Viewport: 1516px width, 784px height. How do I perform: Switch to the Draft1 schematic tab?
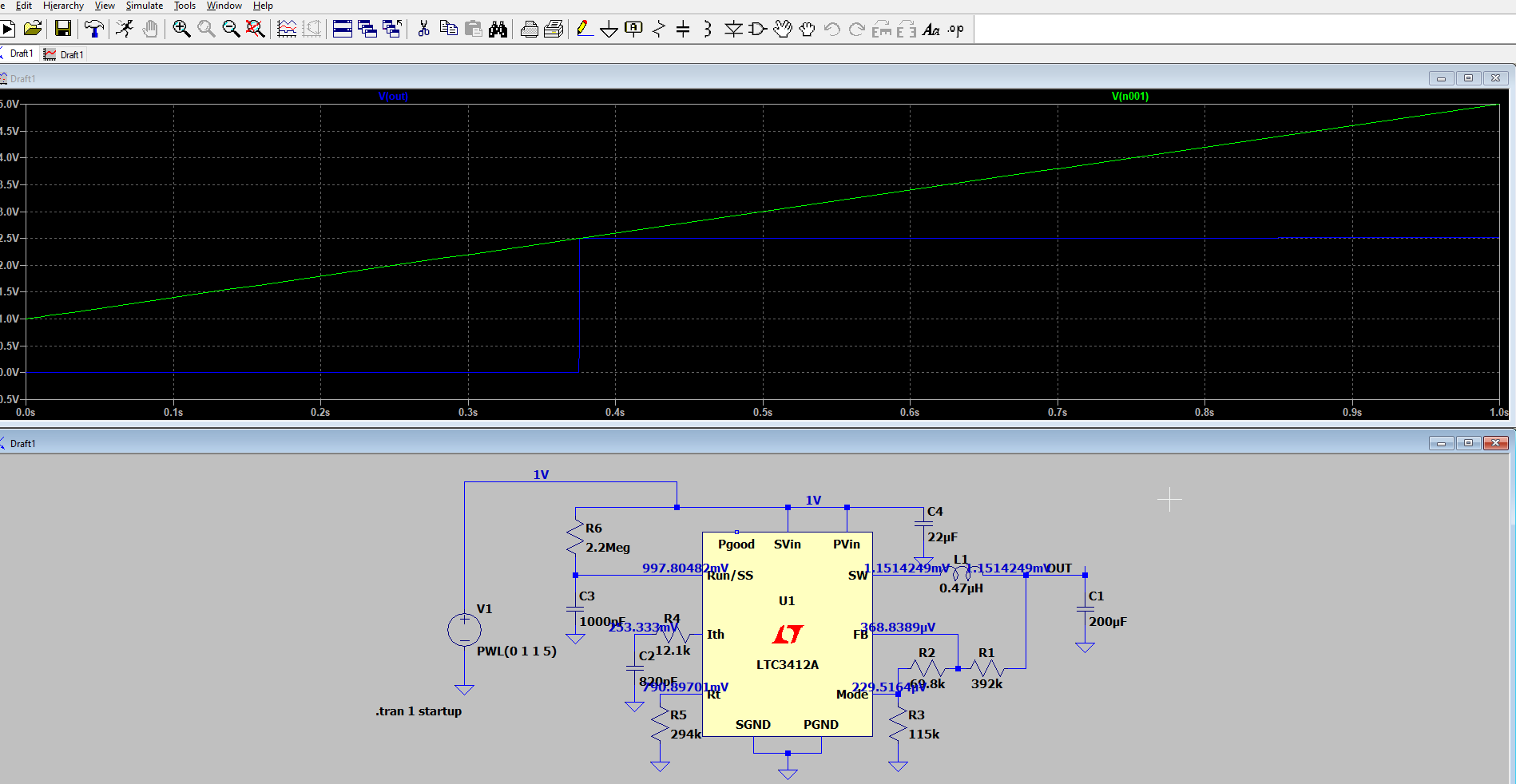coord(19,53)
